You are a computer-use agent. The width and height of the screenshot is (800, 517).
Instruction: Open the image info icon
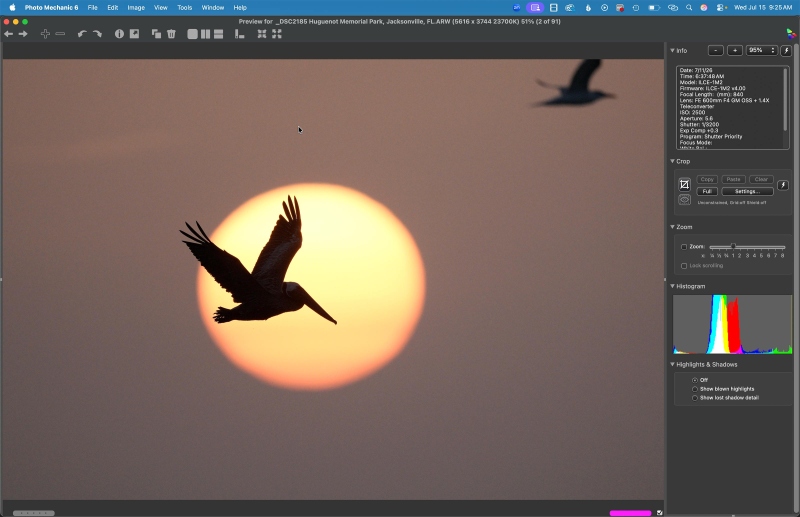point(119,34)
